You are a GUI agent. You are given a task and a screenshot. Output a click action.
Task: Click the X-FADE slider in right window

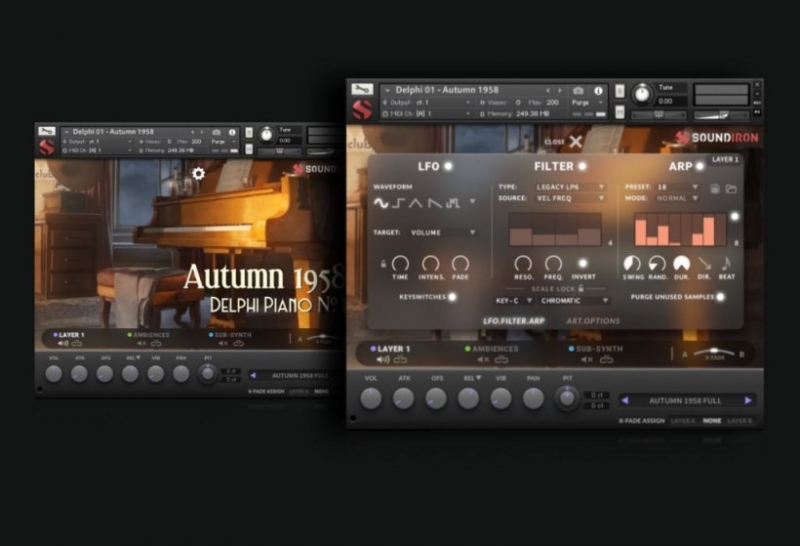pyautogui.click(x=714, y=352)
